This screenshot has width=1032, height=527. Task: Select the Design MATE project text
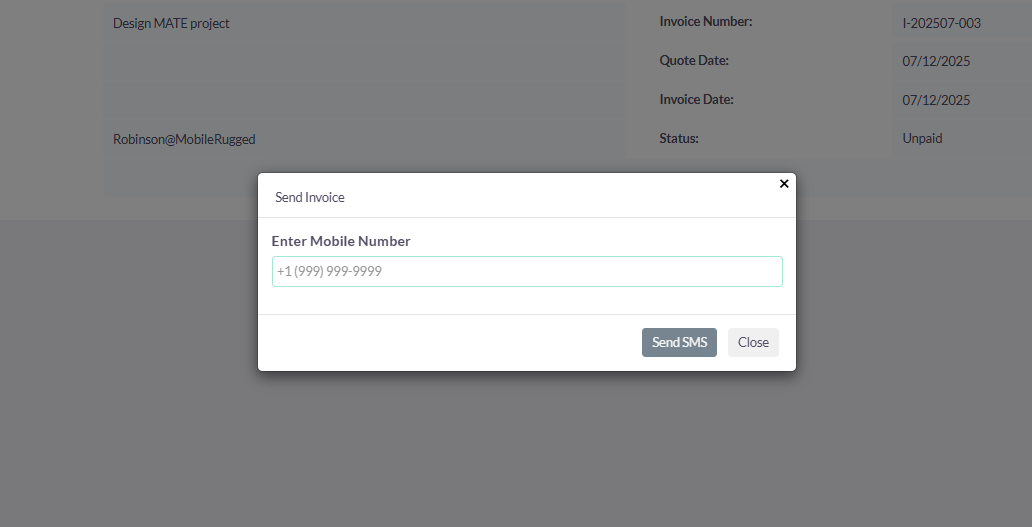pos(171,23)
